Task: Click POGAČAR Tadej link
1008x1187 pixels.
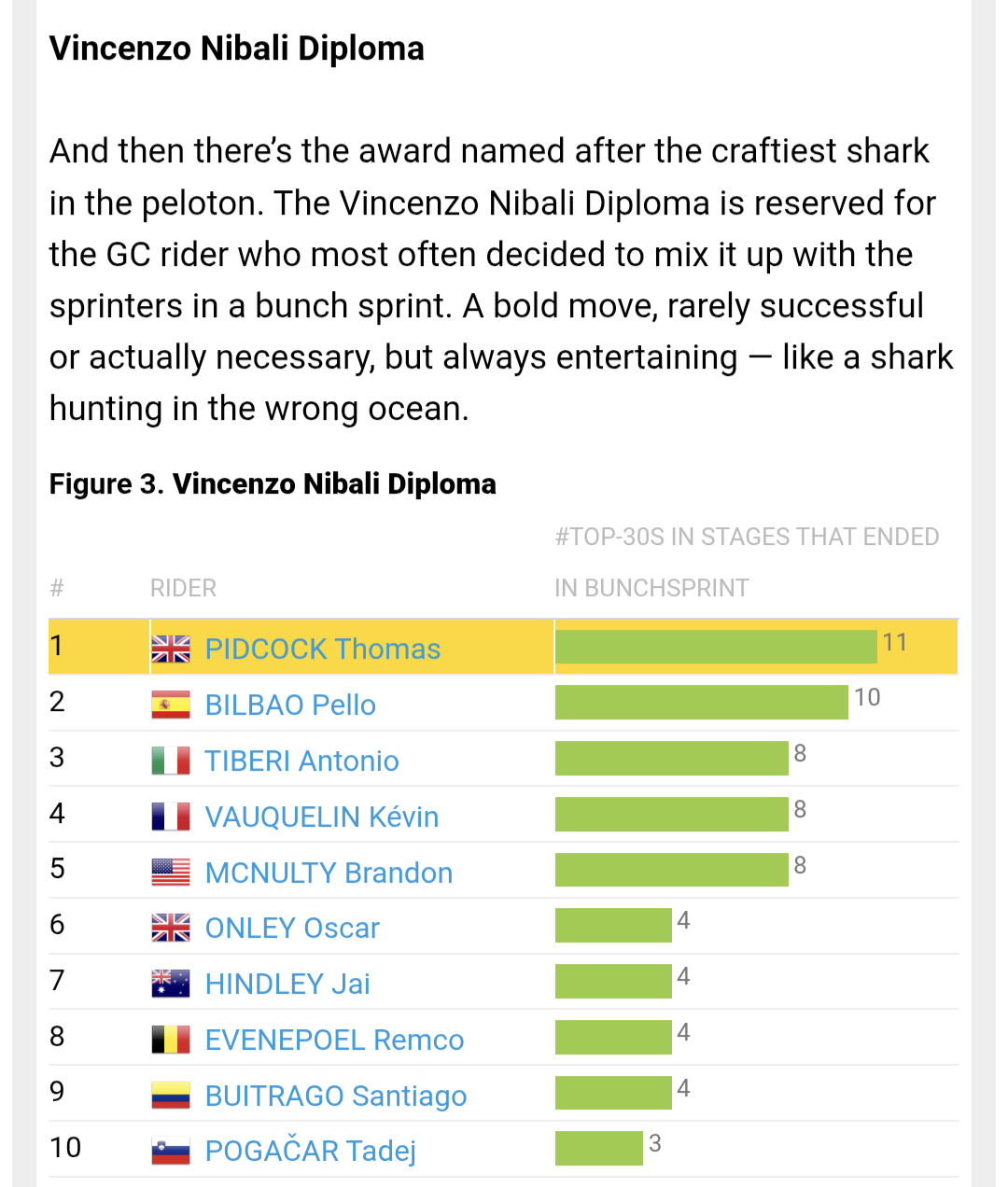Action: click(x=310, y=1151)
